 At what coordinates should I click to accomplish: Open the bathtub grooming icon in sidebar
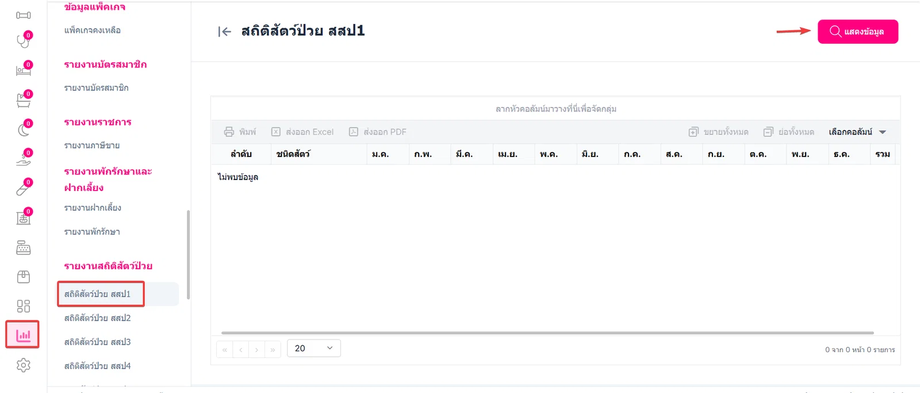(x=23, y=100)
